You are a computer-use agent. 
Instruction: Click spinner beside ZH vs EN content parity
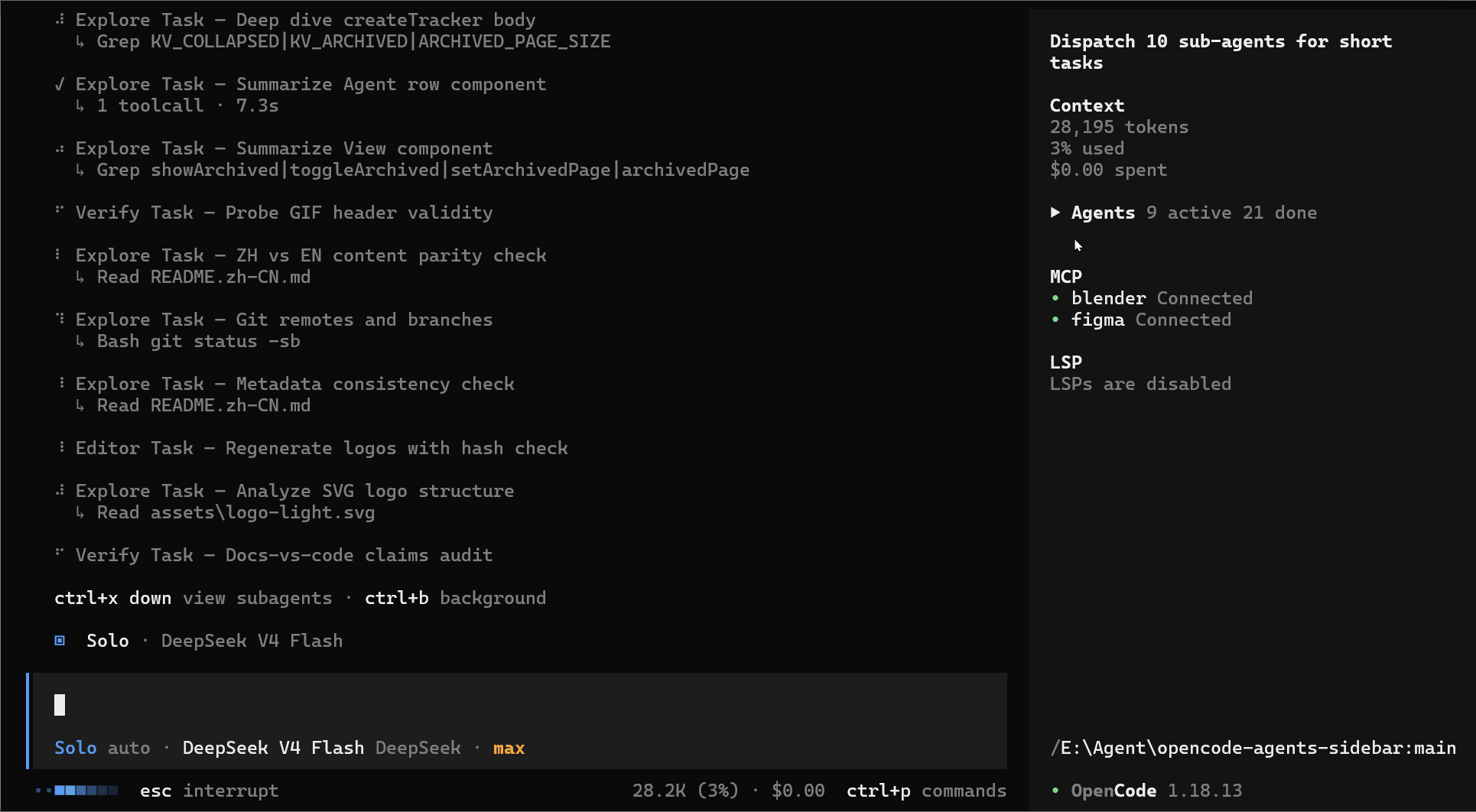click(x=58, y=254)
